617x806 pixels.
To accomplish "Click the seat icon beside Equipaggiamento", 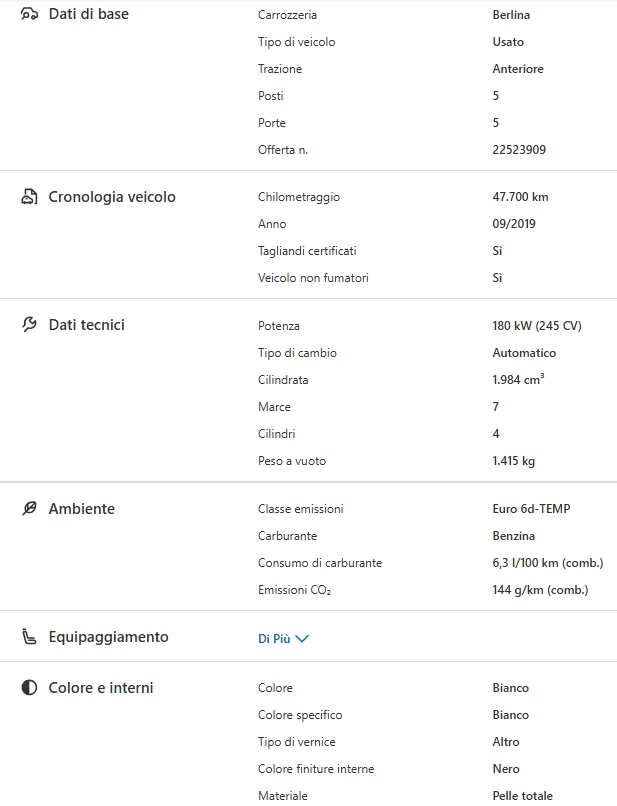I will coord(29,637).
